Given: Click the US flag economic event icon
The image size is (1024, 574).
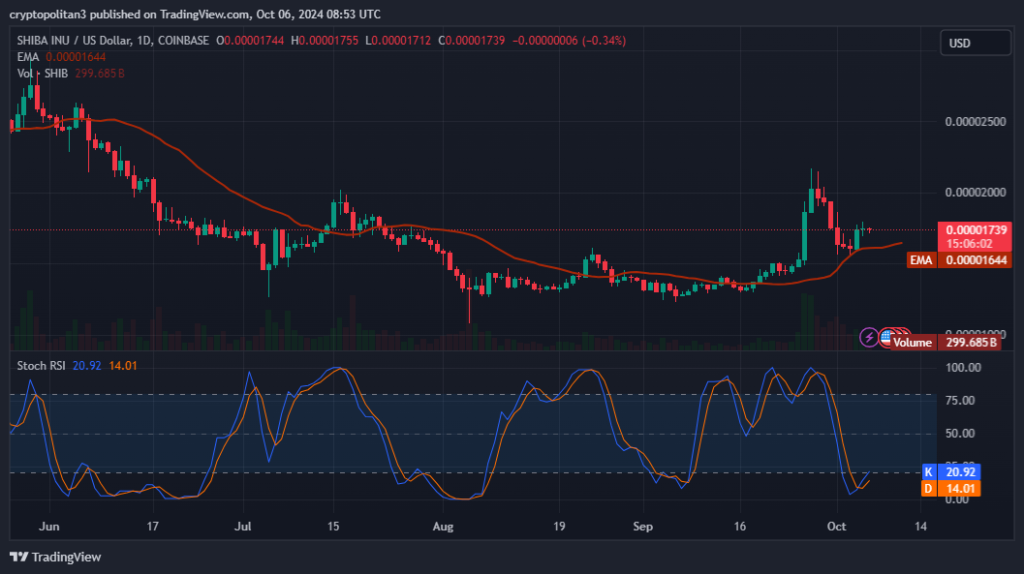Looking at the screenshot, I should pos(887,337).
